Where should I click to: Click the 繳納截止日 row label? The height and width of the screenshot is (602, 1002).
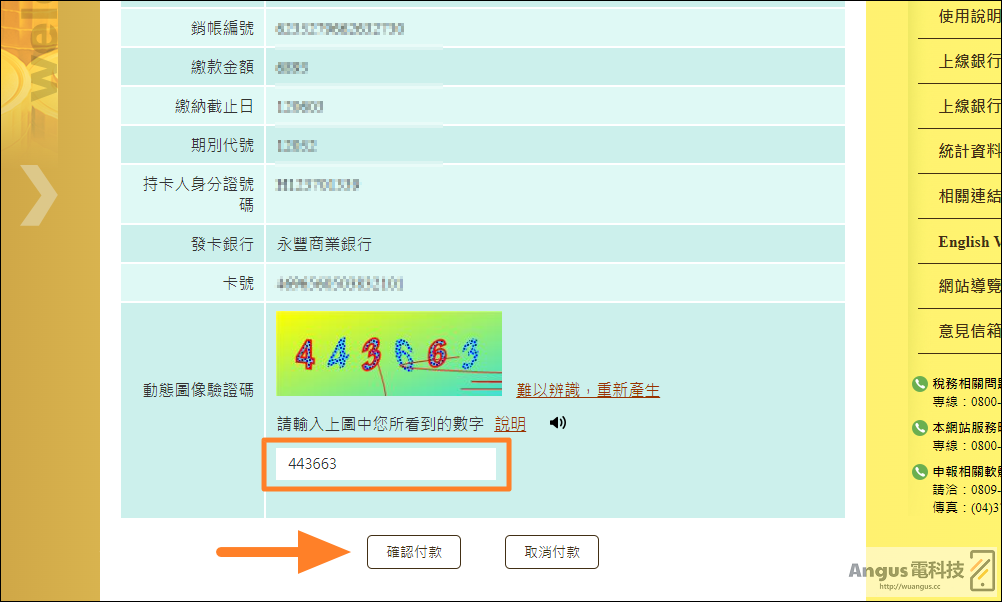click(x=215, y=106)
